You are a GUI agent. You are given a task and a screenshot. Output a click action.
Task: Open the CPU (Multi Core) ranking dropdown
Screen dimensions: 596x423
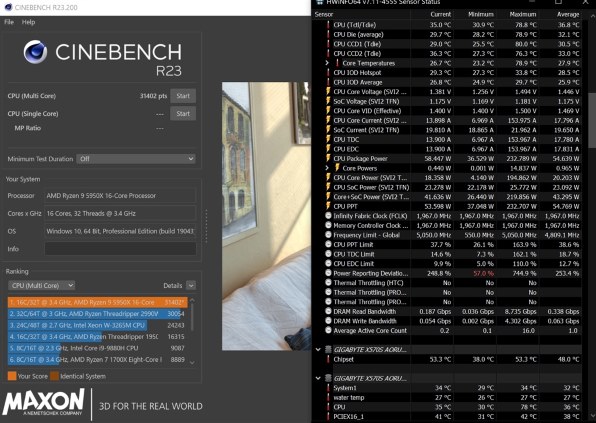(x=41, y=285)
